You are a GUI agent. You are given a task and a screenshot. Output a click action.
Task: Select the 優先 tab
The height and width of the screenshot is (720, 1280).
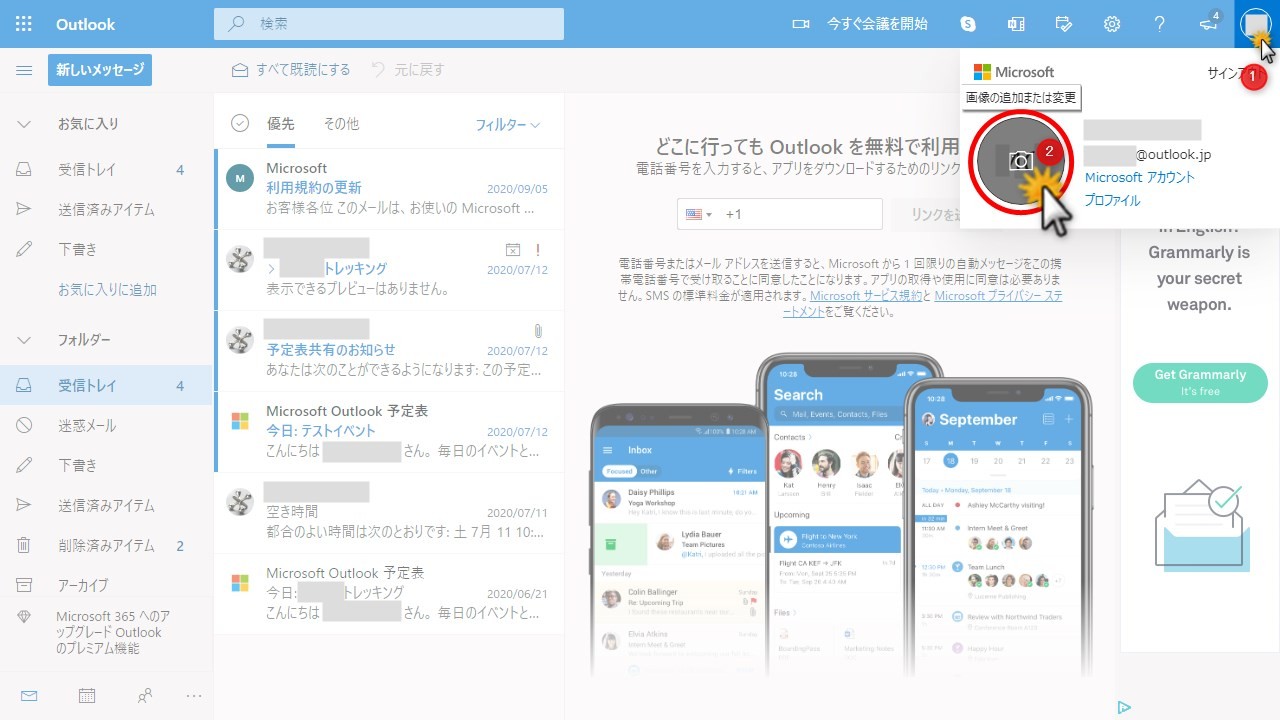point(280,124)
